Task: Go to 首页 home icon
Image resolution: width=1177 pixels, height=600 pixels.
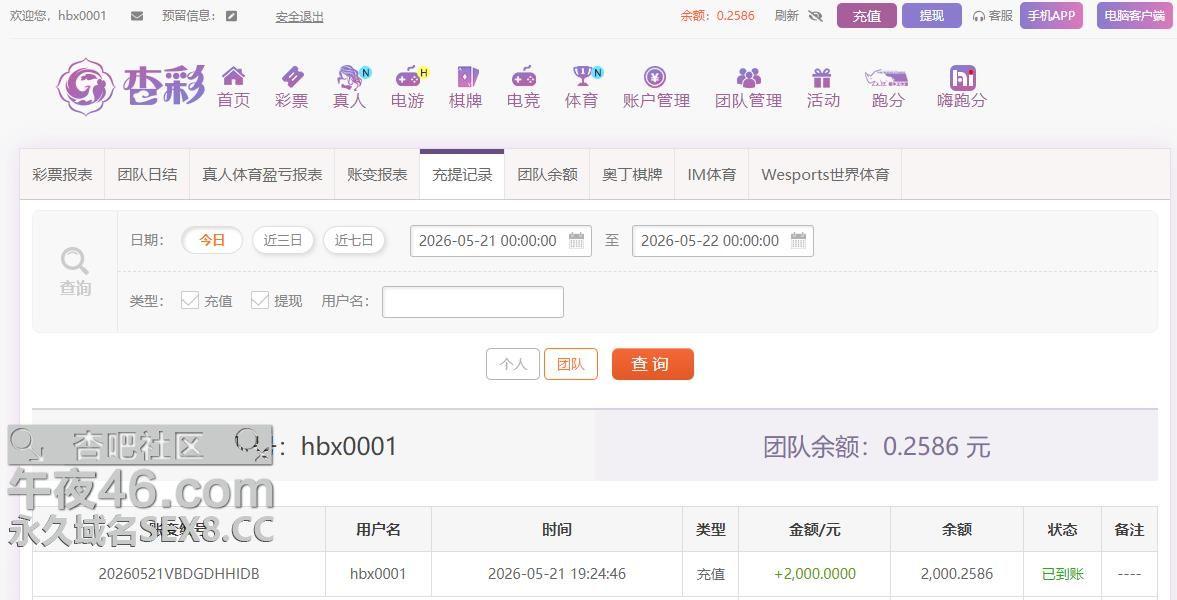Action: click(x=233, y=76)
